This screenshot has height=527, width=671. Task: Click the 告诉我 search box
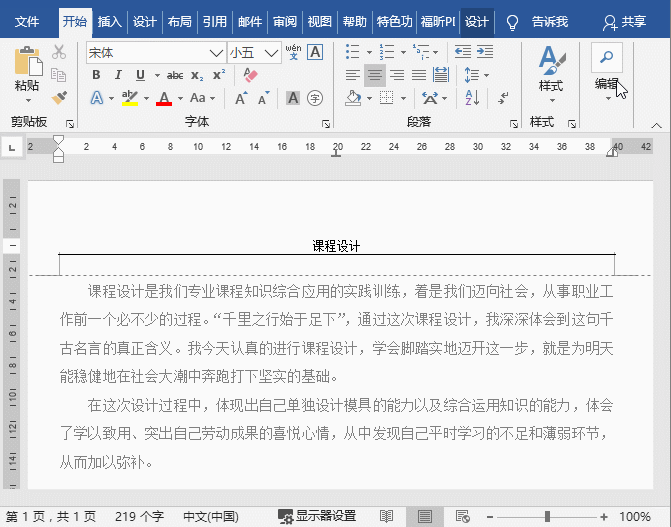pyautogui.click(x=550, y=21)
